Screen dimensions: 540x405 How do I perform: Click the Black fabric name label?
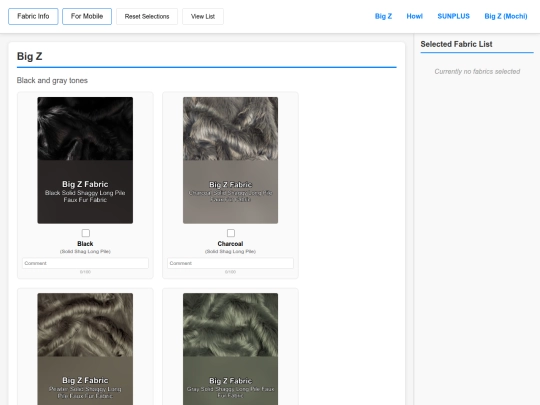pos(85,243)
